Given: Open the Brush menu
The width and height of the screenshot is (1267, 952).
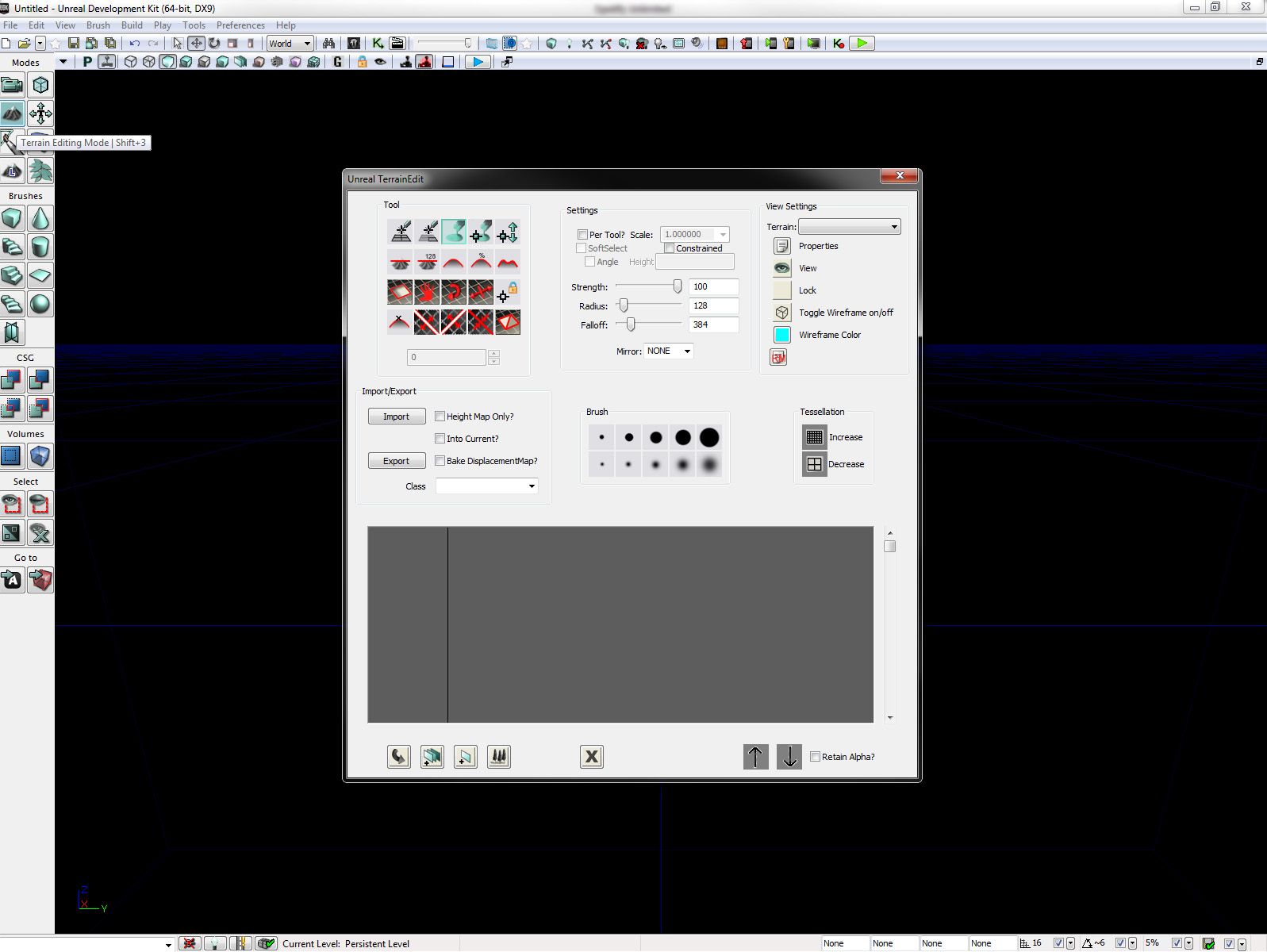Looking at the screenshot, I should (x=98, y=25).
